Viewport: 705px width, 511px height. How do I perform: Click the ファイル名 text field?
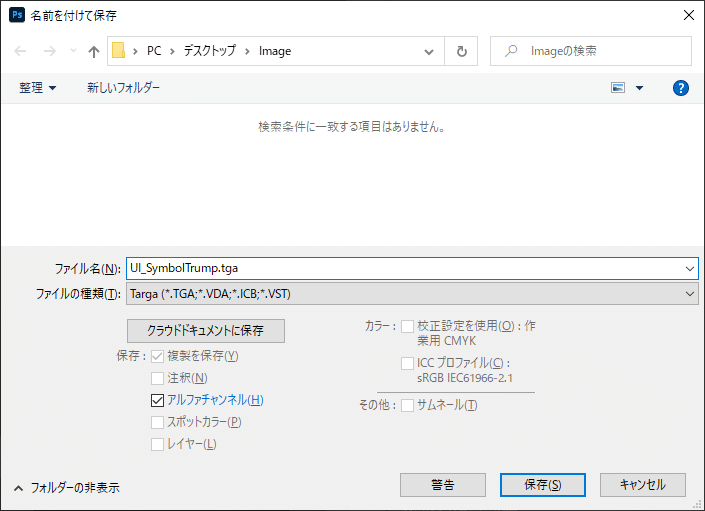point(412,268)
